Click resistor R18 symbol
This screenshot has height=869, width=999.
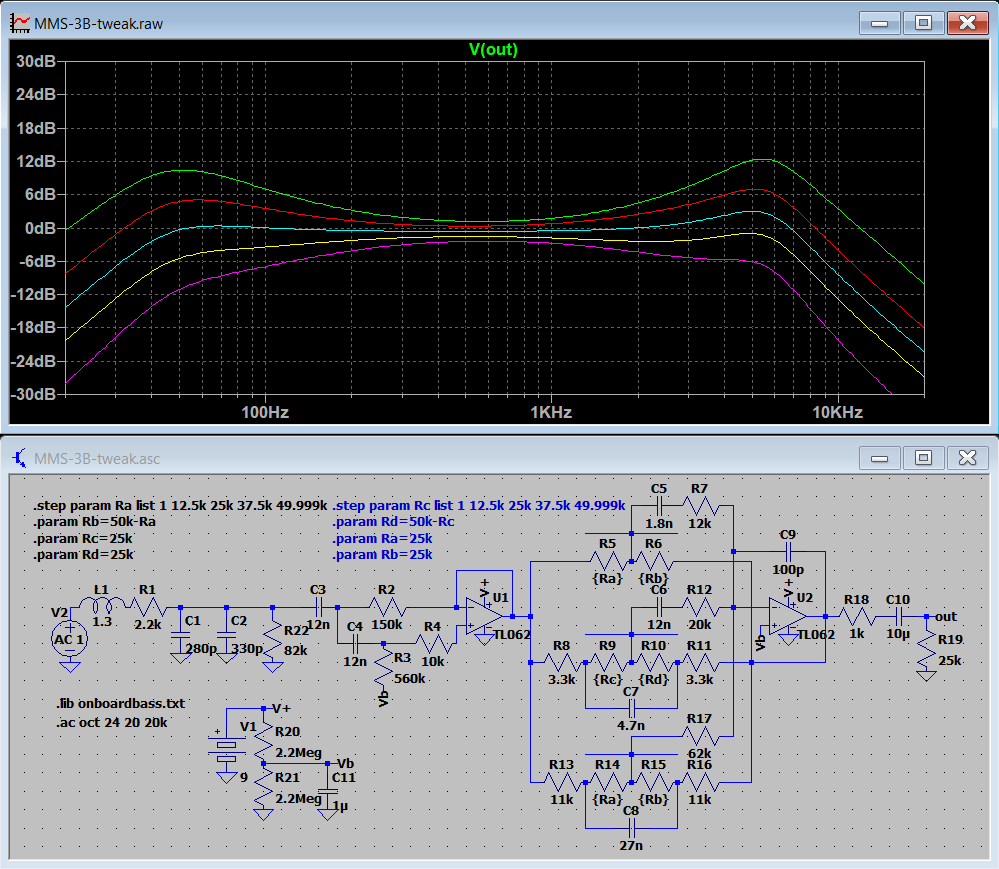(x=857, y=616)
